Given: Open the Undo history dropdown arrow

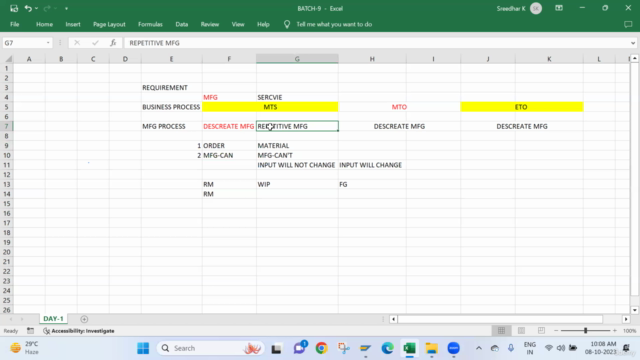Looking at the screenshot, I should click(36, 8).
